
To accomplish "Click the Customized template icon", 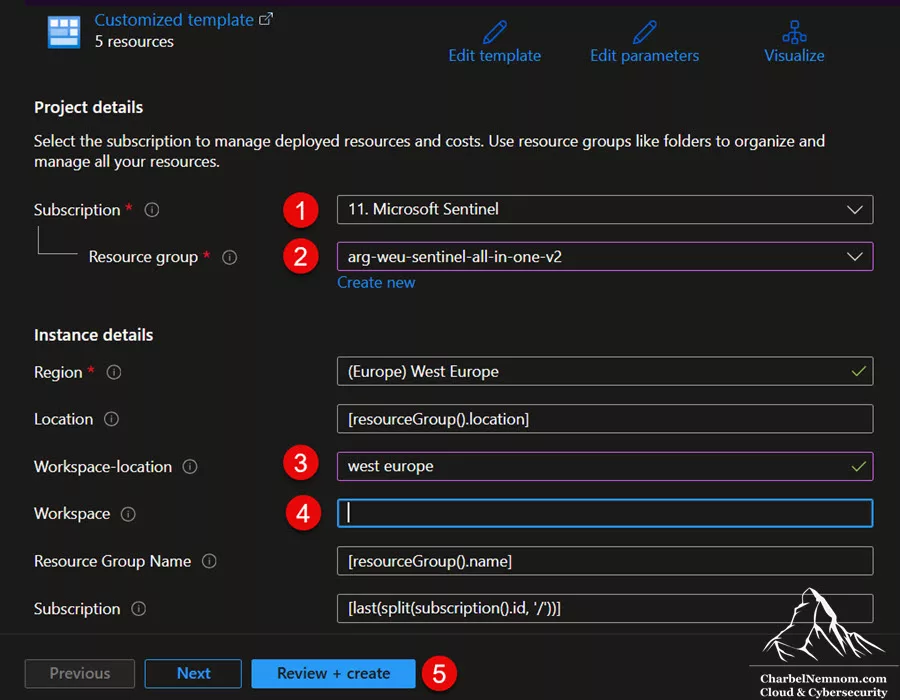I will pos(64,32).
